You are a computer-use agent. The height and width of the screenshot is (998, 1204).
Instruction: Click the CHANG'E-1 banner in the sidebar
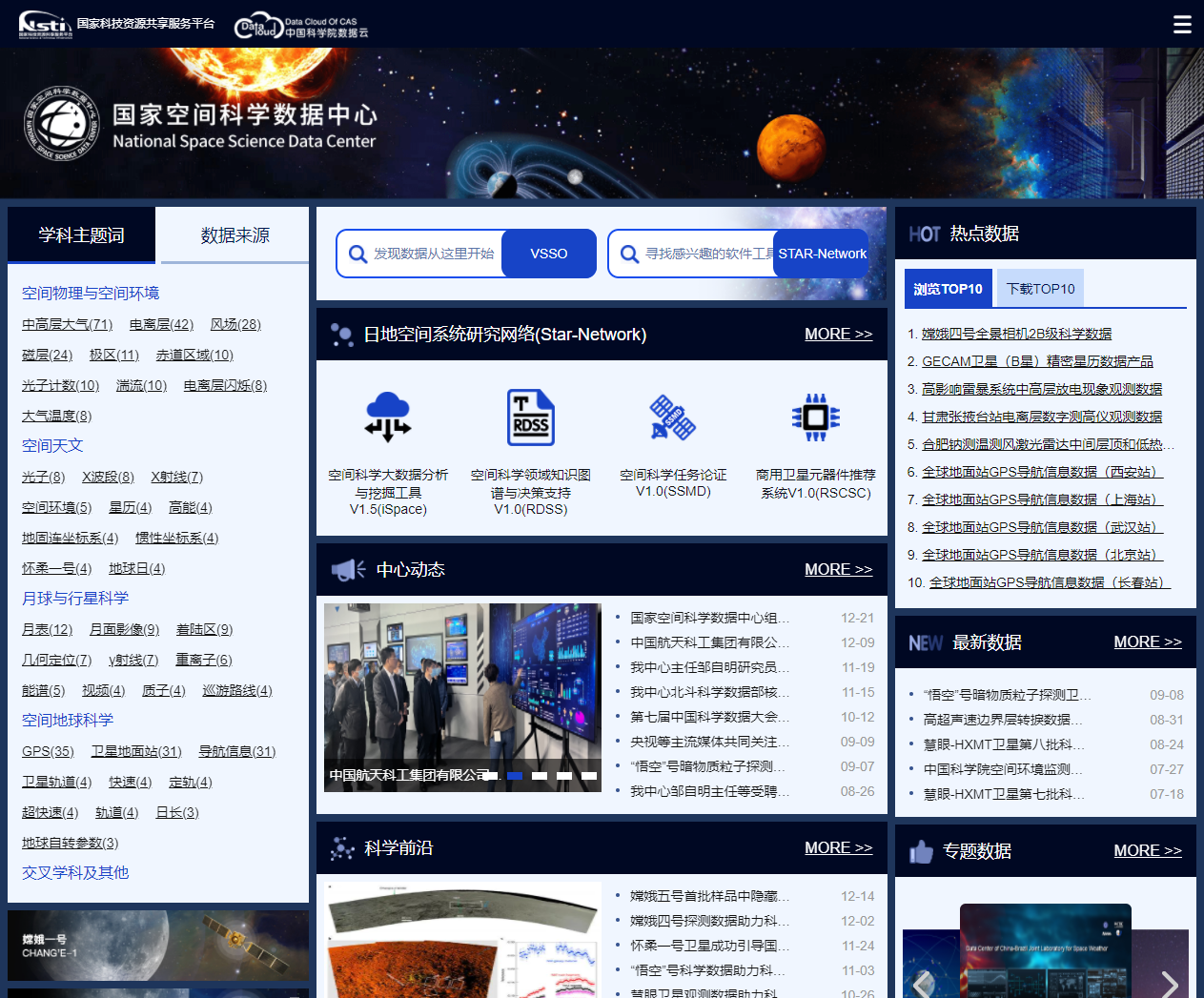tap(157, 946)
